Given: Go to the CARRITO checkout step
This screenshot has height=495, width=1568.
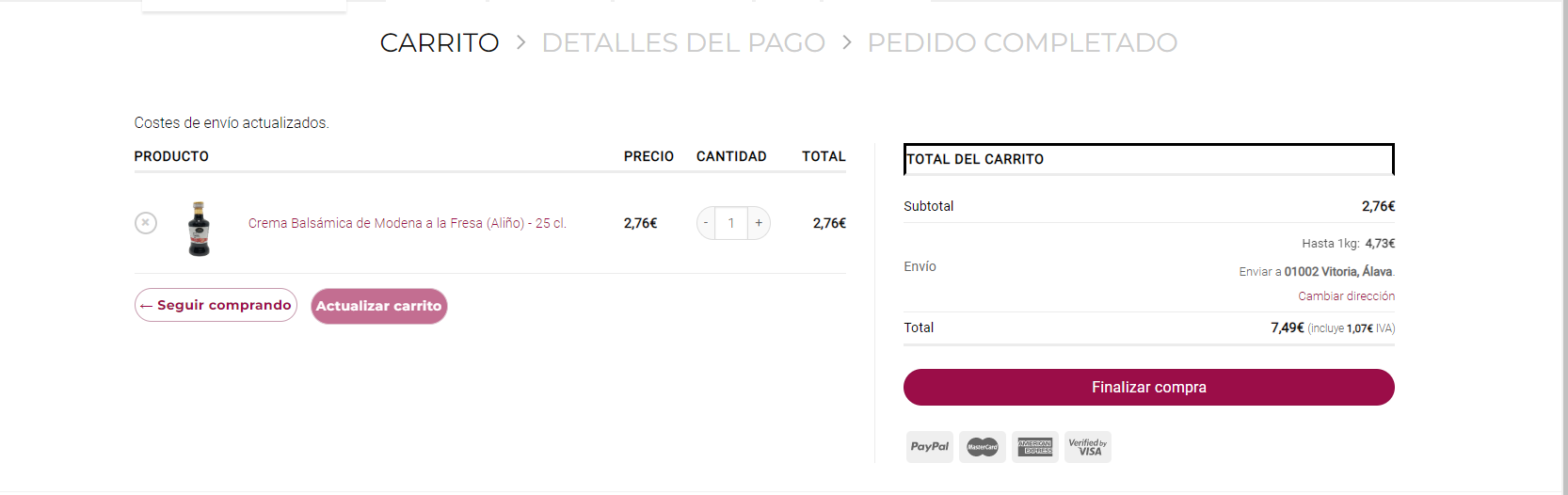Looking at the screenshot, I should point(440,42).
